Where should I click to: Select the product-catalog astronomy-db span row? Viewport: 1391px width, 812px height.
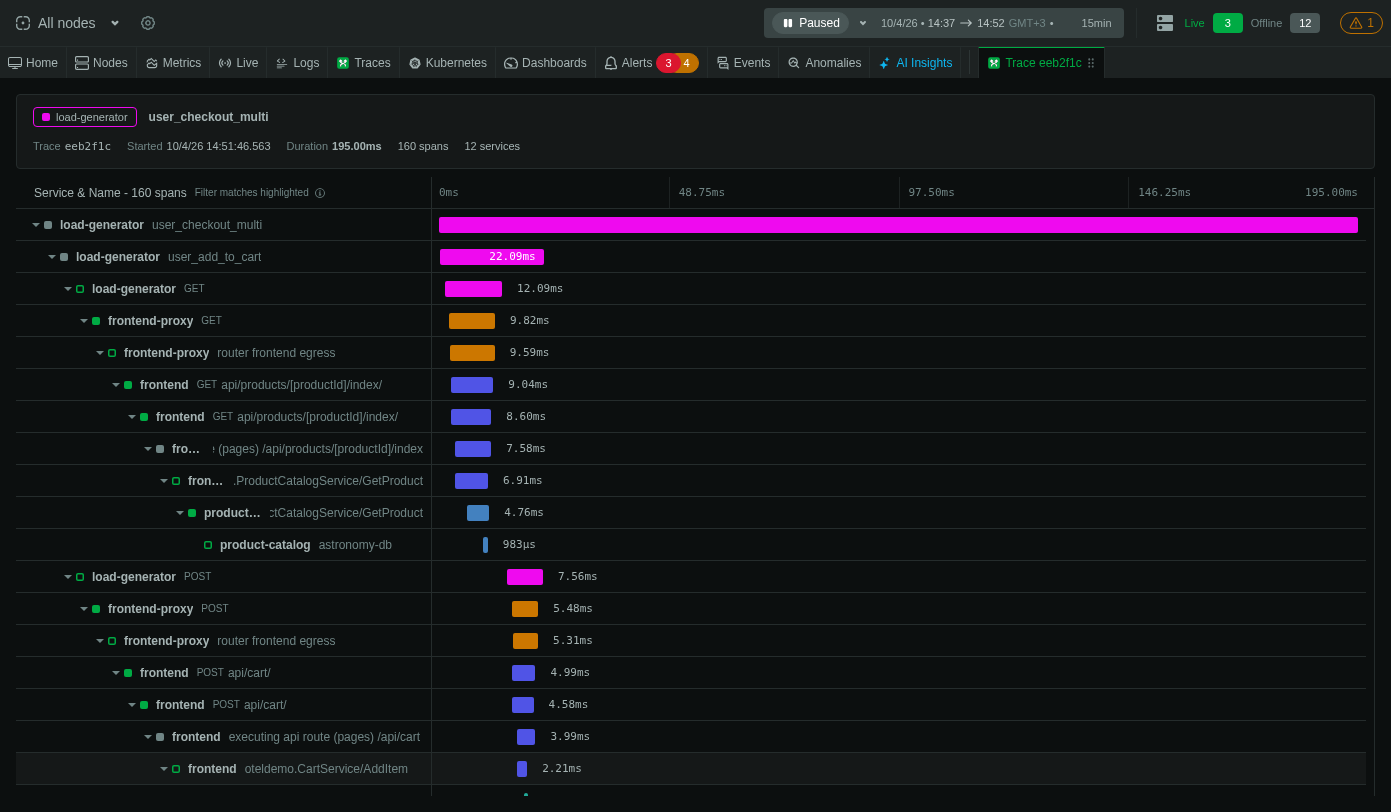click(691, 545)
